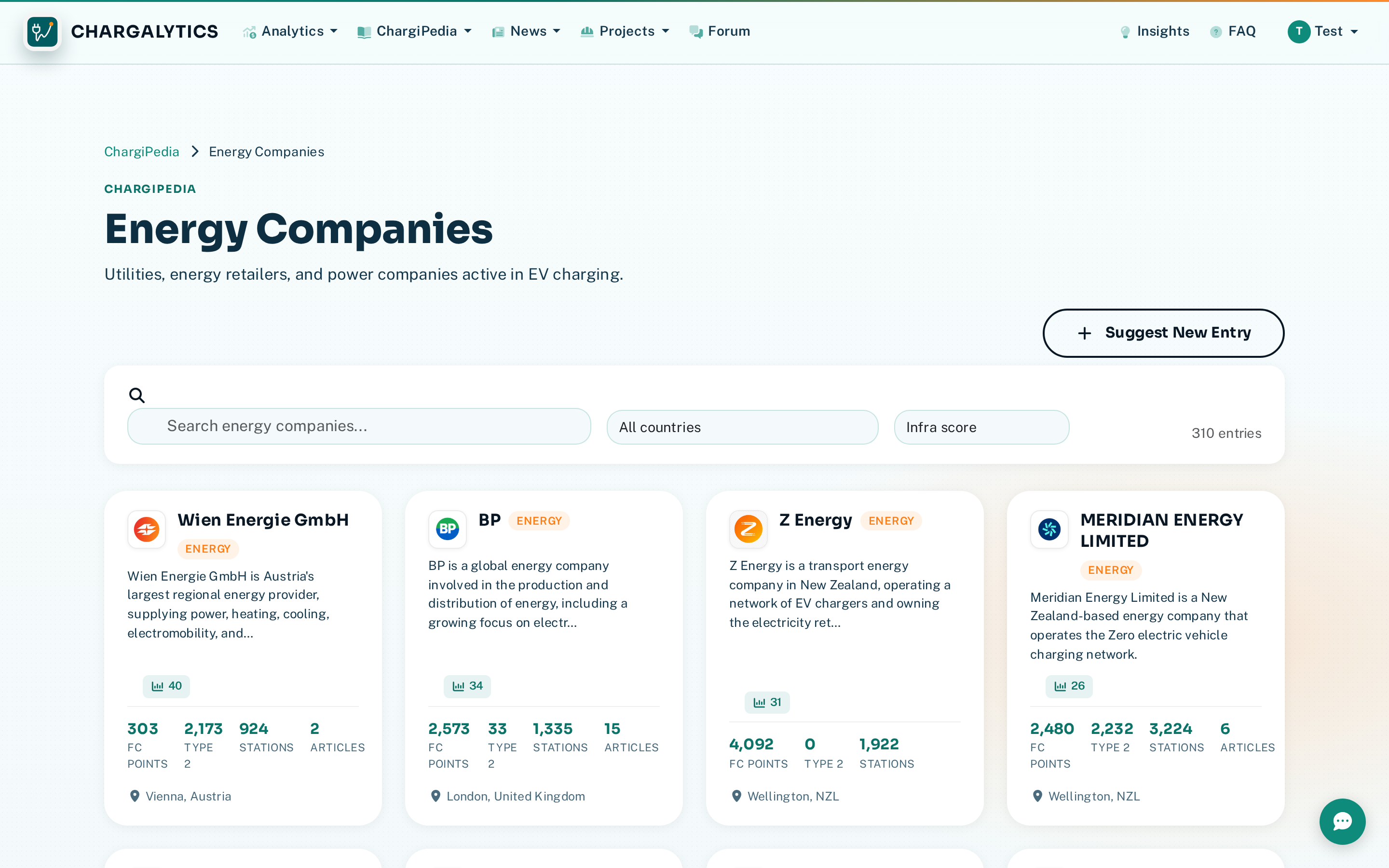Click the News newspaper icon in navbar
The image size is (1389, 868).
pyautogui.click(x=498, y=32)
